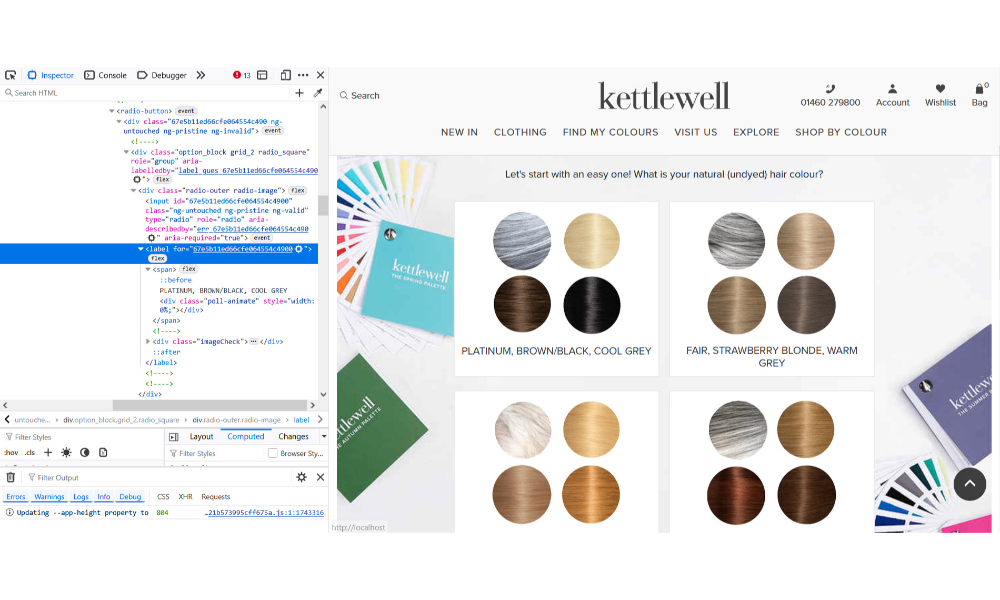1000x600 pixels.
Task: Click the scroll-to-top arrow button
Action: click(x=969, y=484)
